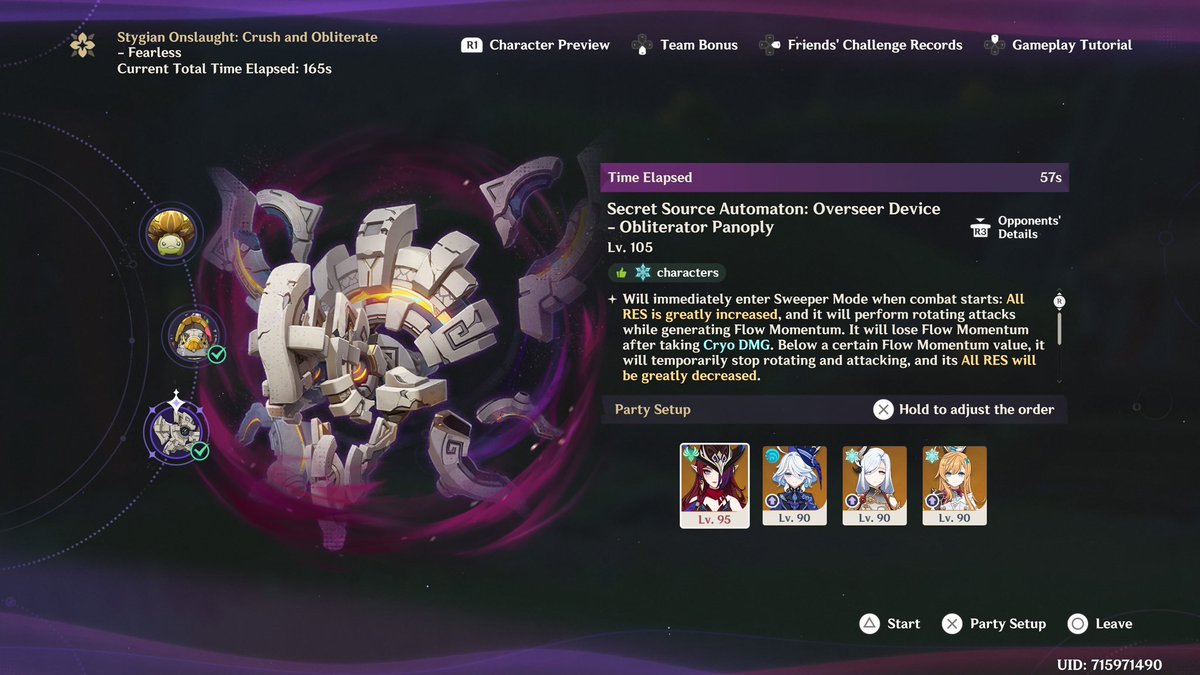
Task: Click the cross icon beside bottom Party Setup
Action: click(952, 623)
